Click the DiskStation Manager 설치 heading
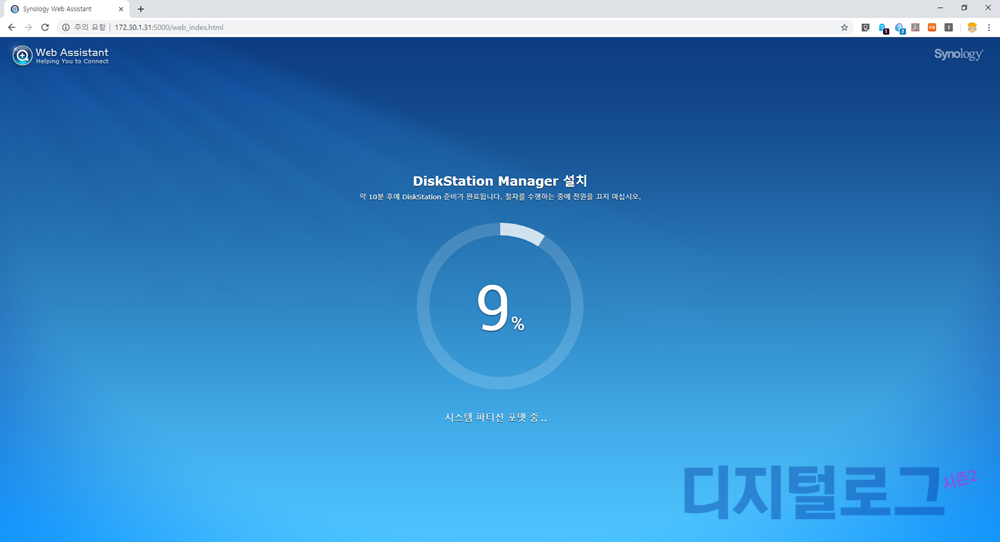 click(x=500, y=181)
